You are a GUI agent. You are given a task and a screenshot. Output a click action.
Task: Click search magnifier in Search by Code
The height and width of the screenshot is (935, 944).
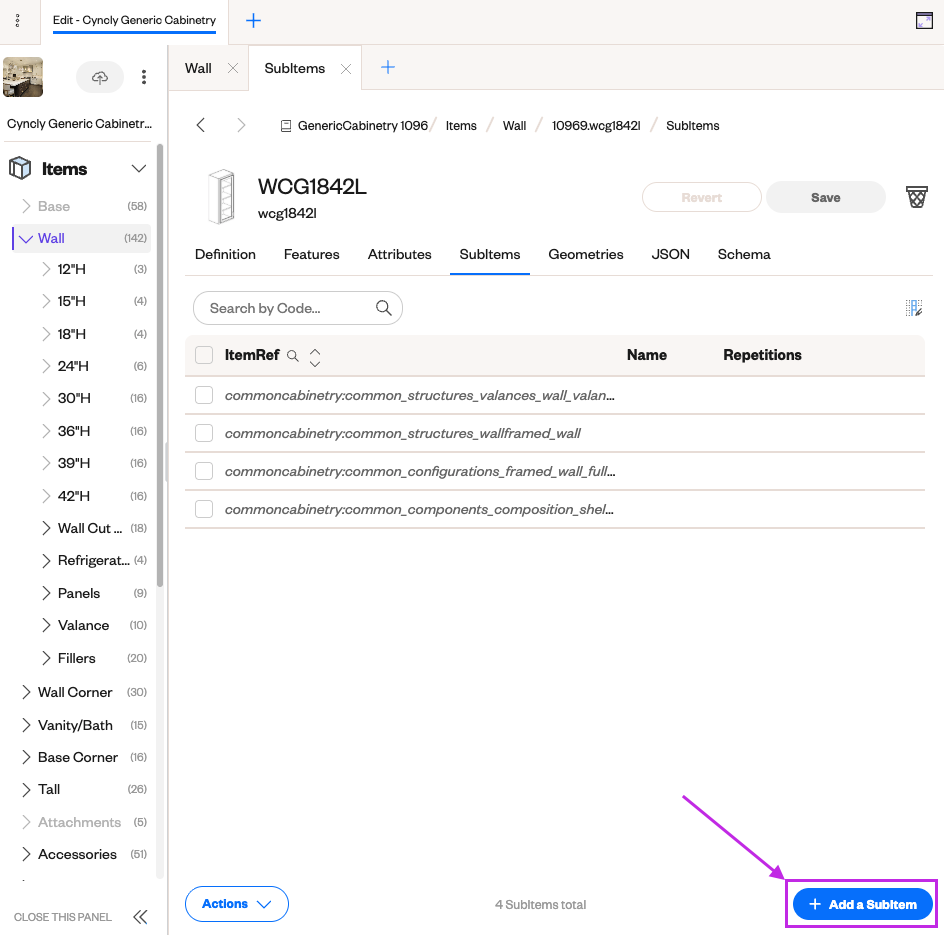[384, 308]
